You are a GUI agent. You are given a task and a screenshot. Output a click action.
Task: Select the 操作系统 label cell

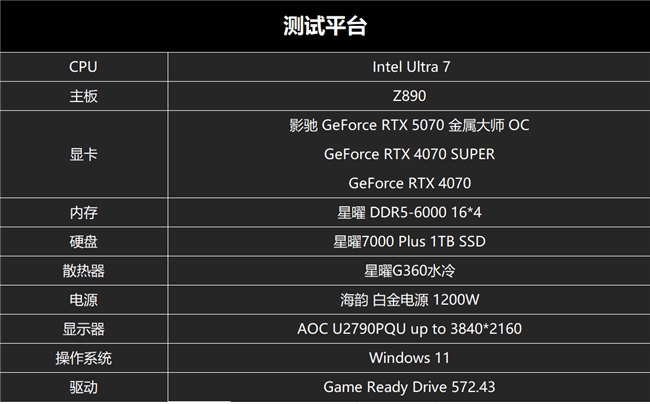[84, 358]
